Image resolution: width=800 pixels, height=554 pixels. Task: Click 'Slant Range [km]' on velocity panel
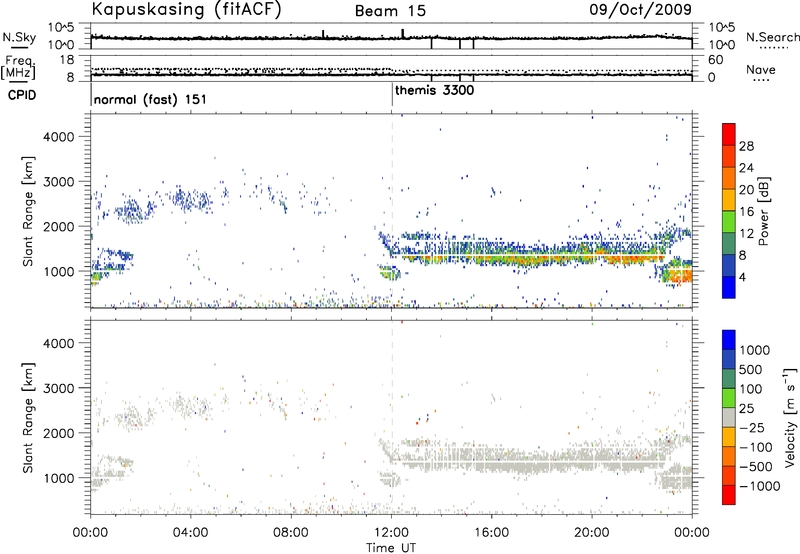[x=28, y=418]
